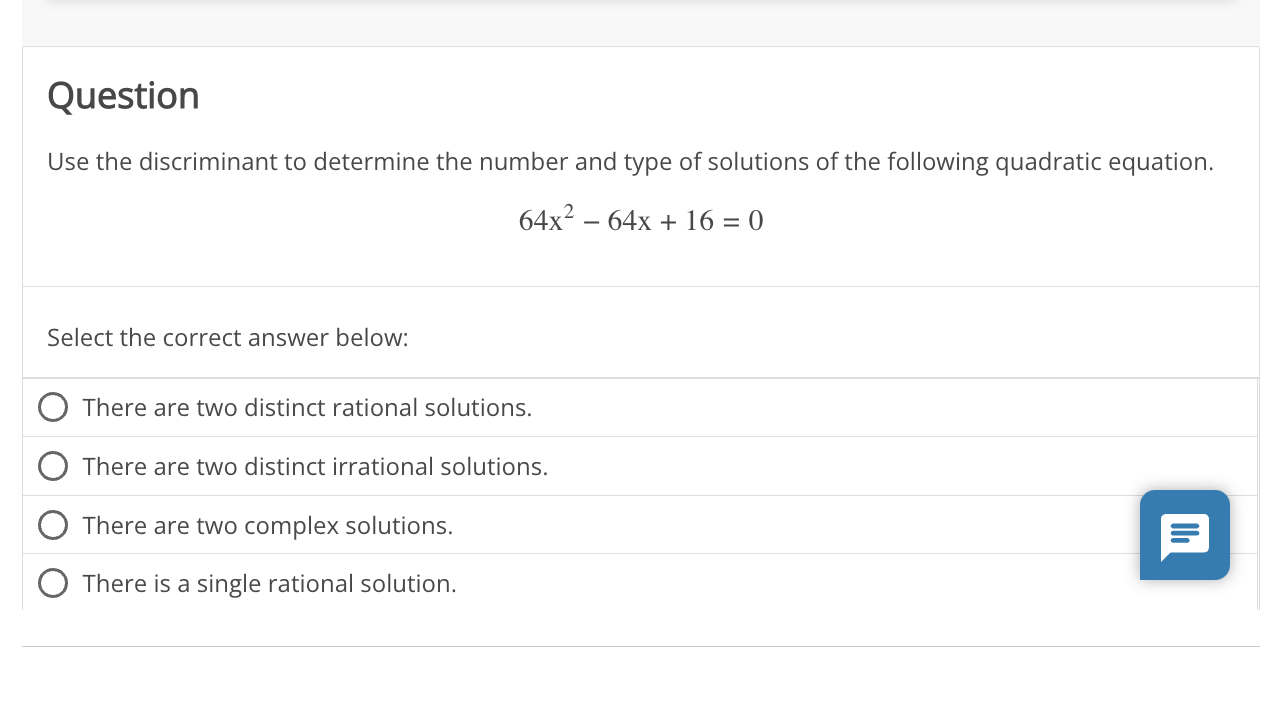Click the single rational solution answer text

(x=268, y=583)
